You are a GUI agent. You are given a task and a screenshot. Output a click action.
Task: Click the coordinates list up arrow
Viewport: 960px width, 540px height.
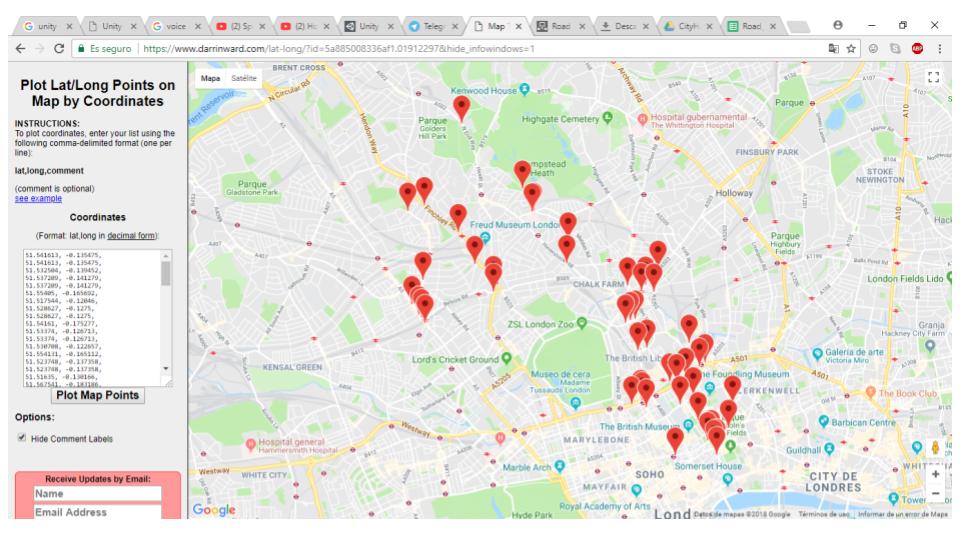[x=166, y=255]
